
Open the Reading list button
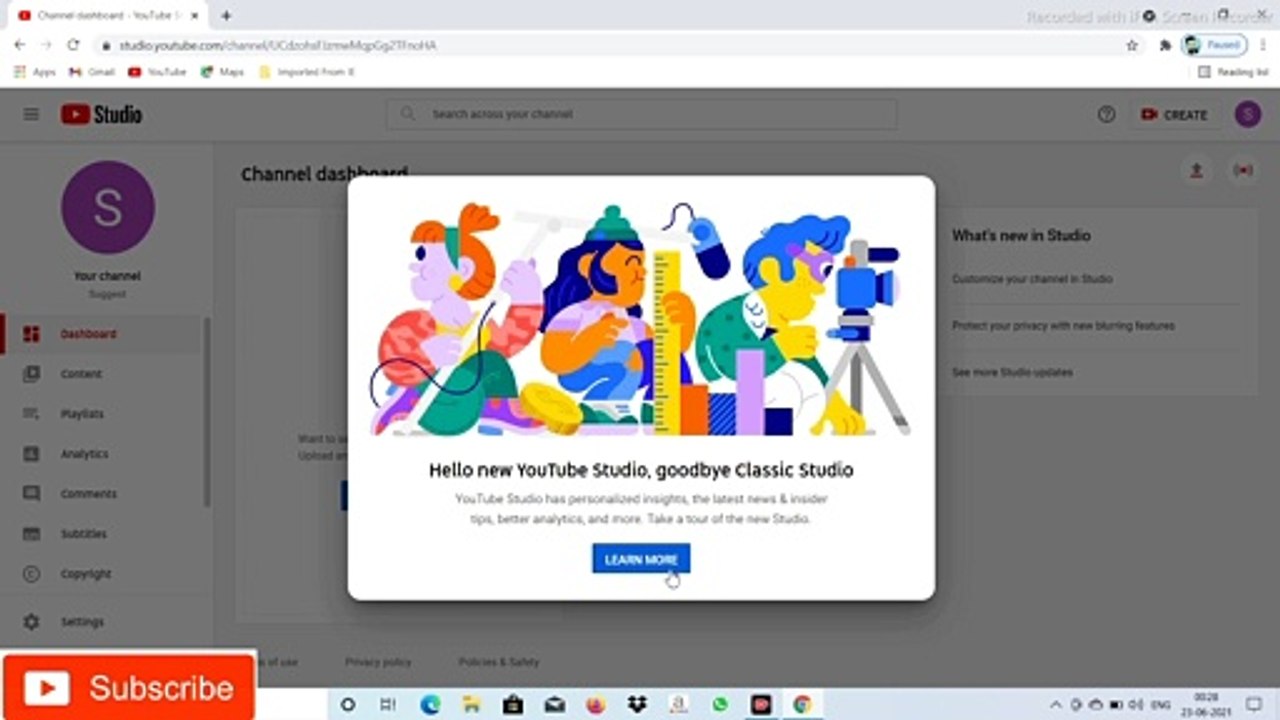[1233, 72]
